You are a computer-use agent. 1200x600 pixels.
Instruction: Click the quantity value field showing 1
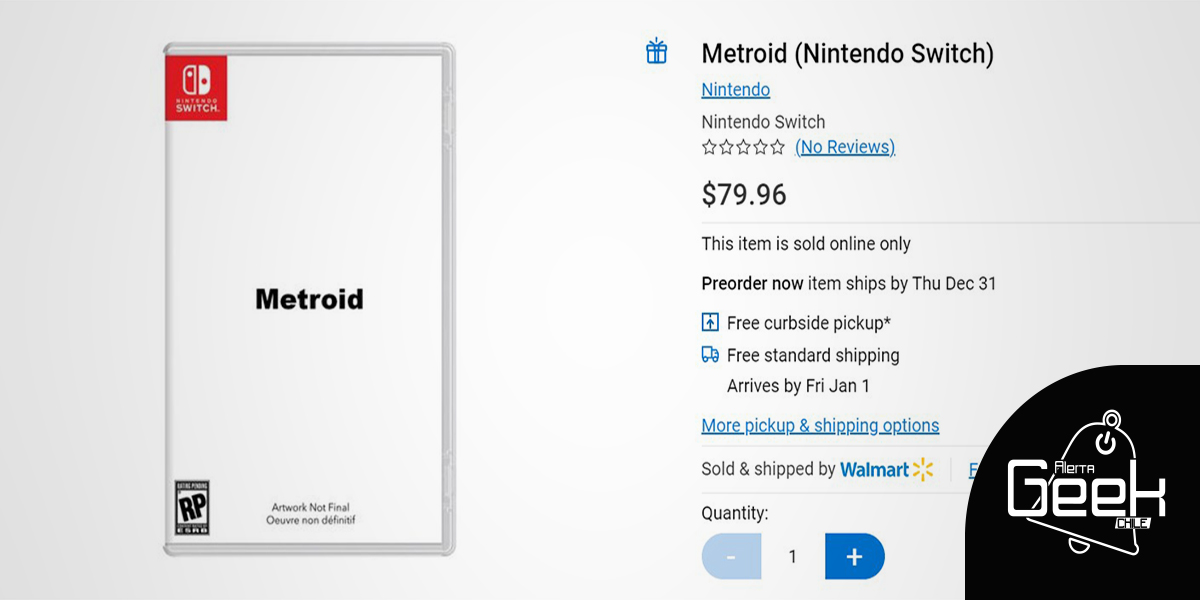[793, 557]
